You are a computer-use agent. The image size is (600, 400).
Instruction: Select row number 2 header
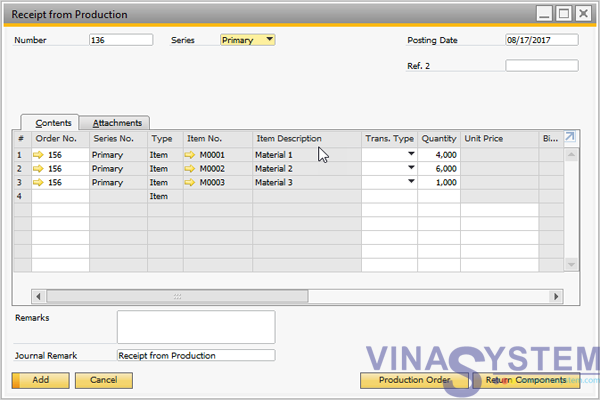click(23, 169)
